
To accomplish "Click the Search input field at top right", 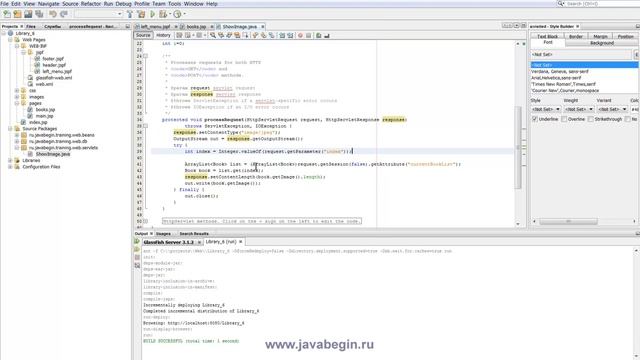I will (602, 4).
